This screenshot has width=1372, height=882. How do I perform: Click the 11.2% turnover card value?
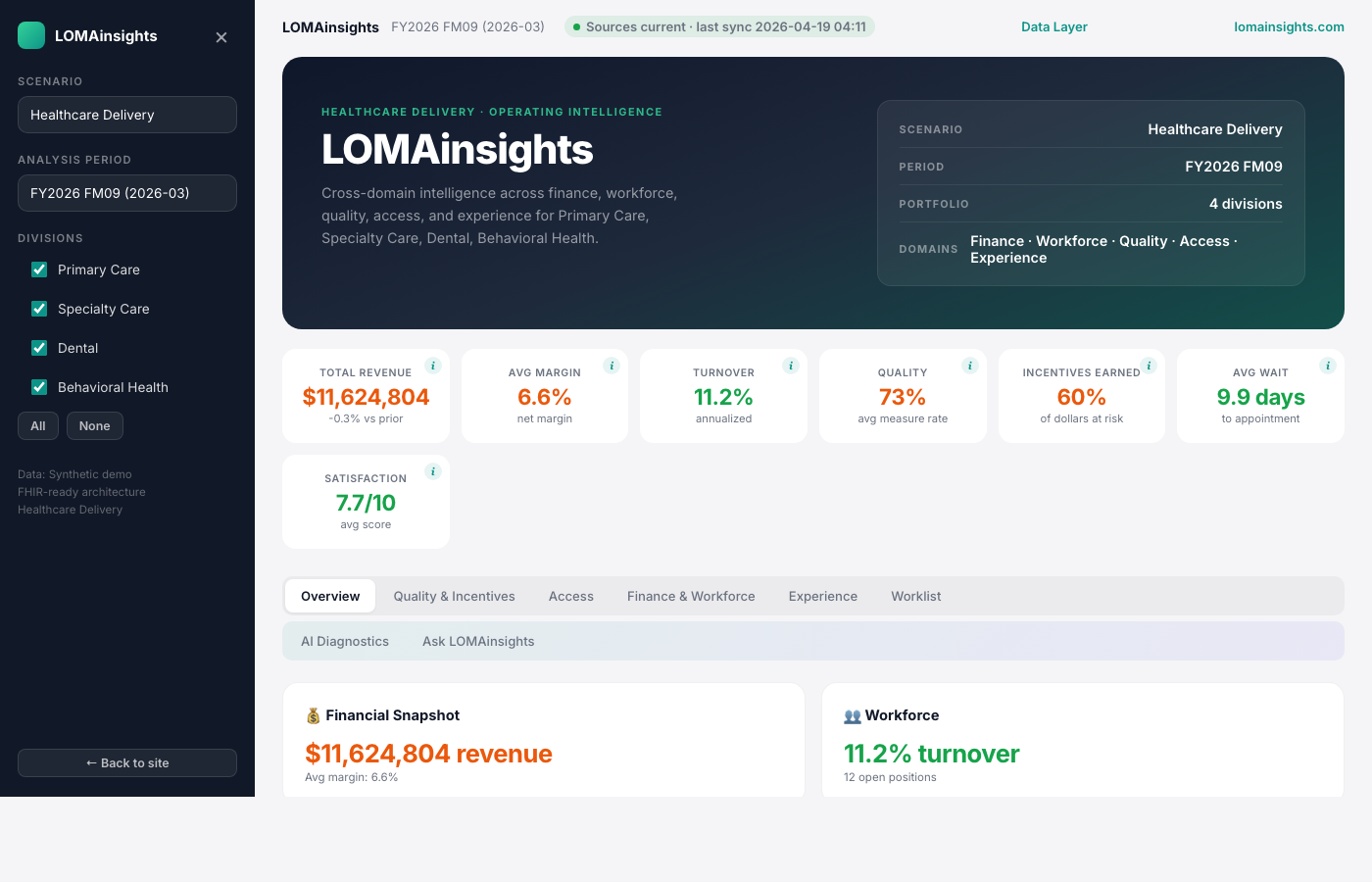[723, 397]
